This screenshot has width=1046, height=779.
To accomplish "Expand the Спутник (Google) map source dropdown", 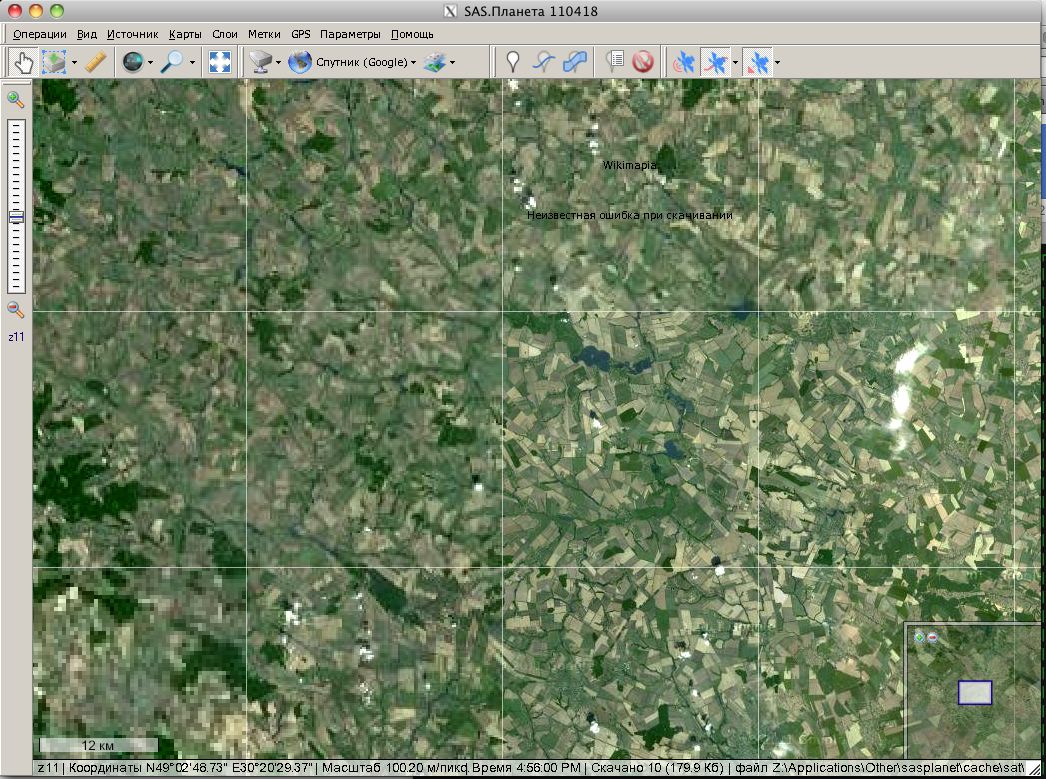I will click(x=414, y=63).
